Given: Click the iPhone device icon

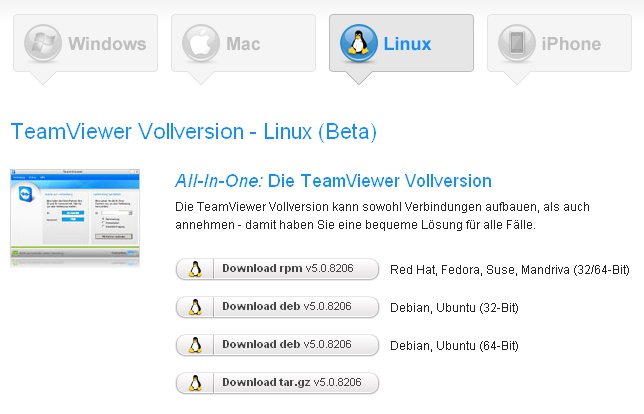Looking at the screenshot, I should tap(517, 43).
